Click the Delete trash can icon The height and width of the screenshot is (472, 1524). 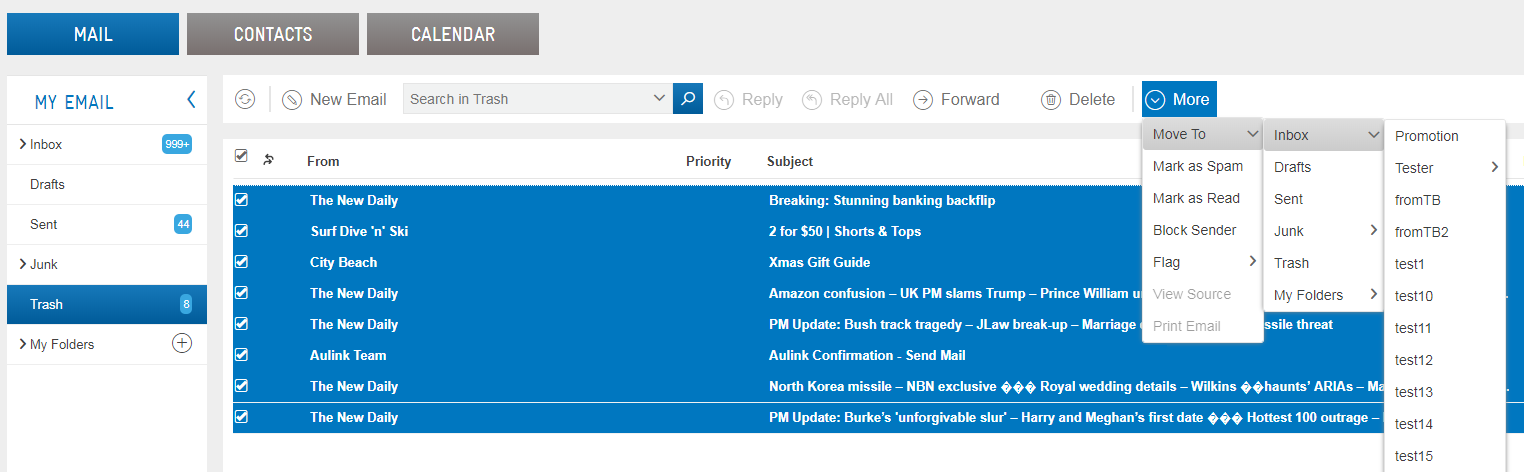1051,99
